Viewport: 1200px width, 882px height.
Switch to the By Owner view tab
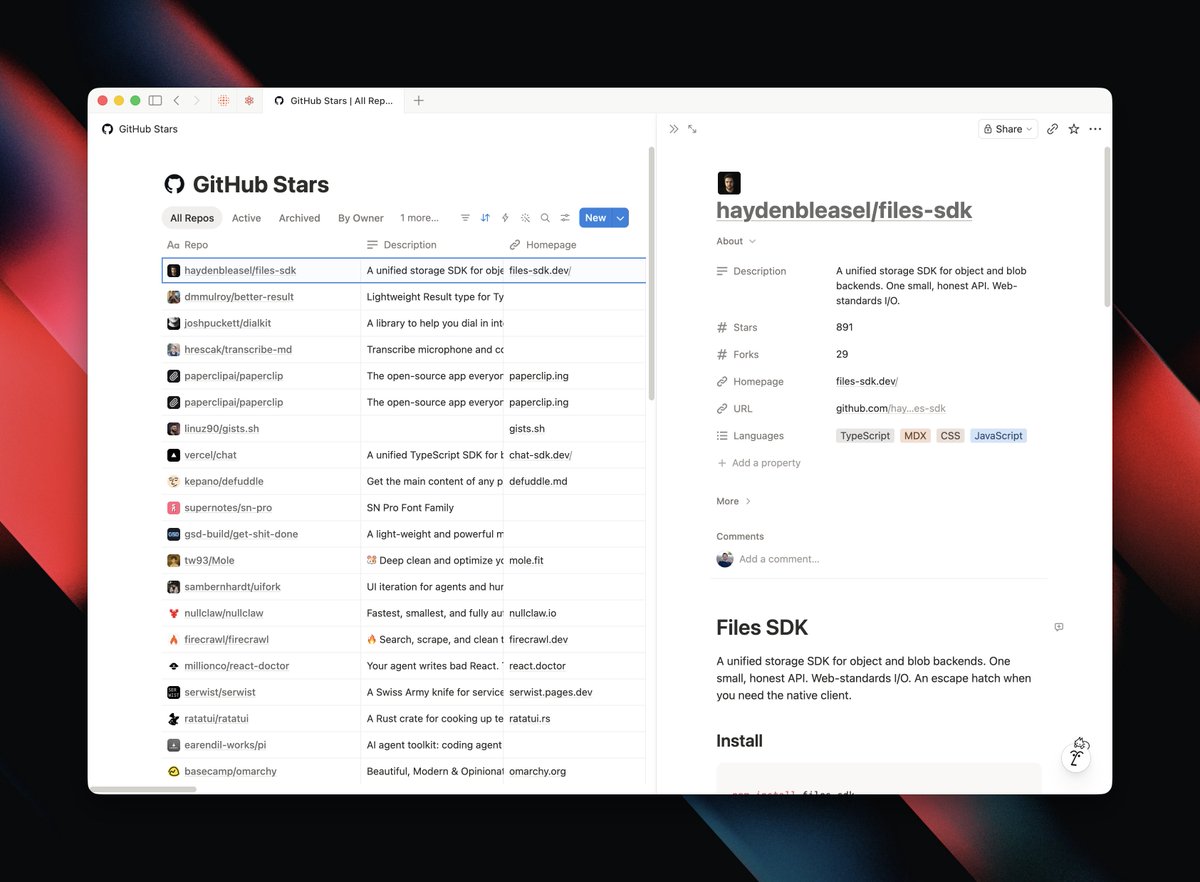pyautogui.click(x=361, y=218)
